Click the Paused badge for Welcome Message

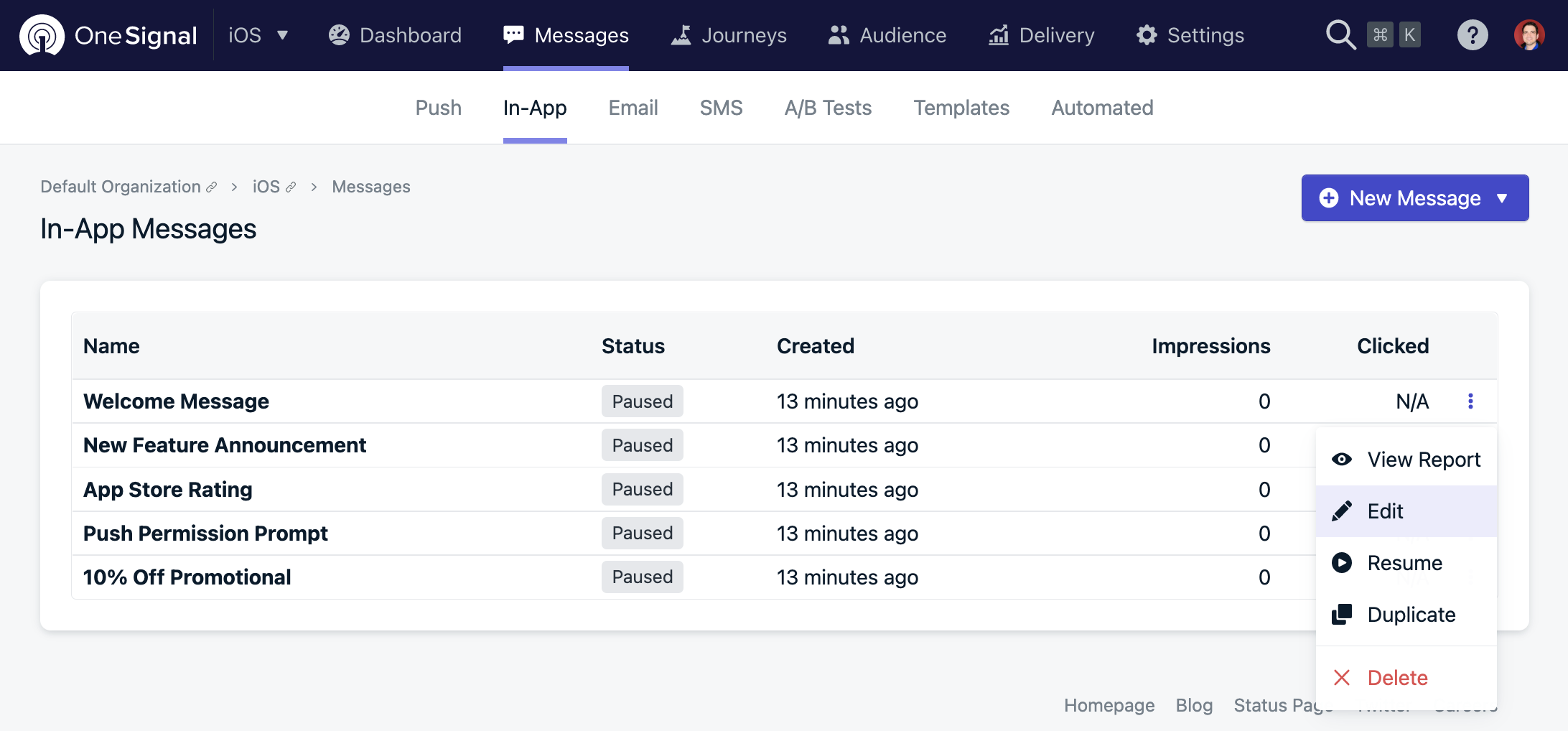pyautogui.click(x=643, y=401)
